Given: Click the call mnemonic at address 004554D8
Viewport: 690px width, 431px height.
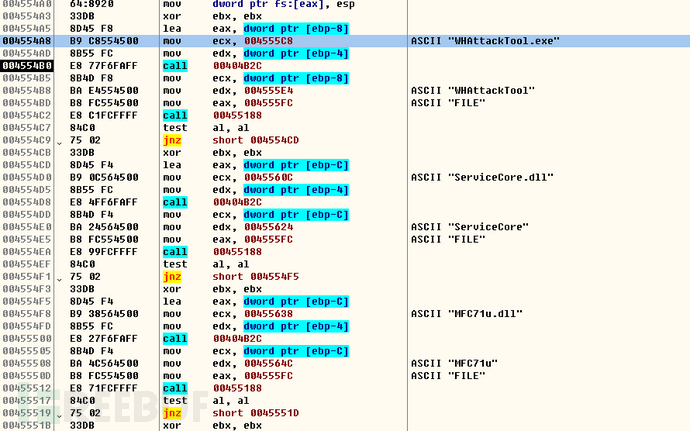Looking at the screenshot, I should point(175,202).
